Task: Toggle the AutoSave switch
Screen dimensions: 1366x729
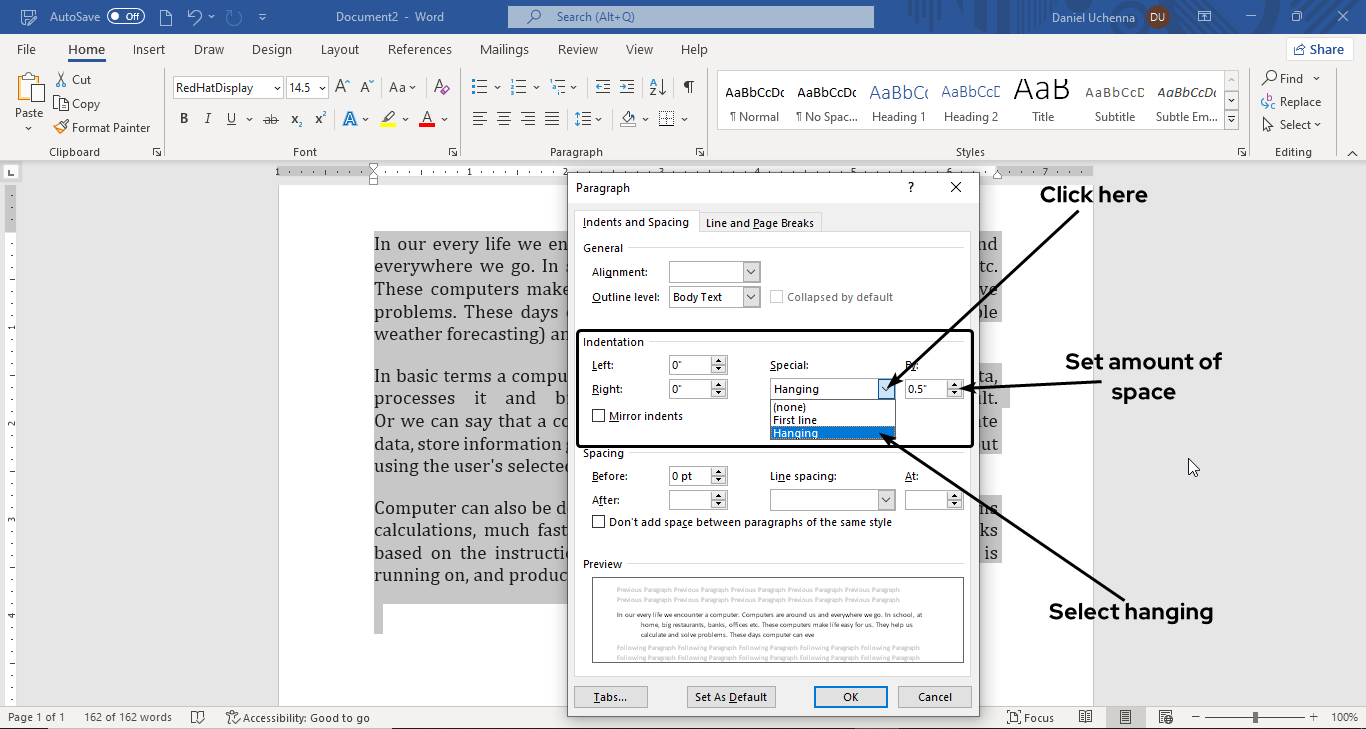Action: tap(125, 17)
